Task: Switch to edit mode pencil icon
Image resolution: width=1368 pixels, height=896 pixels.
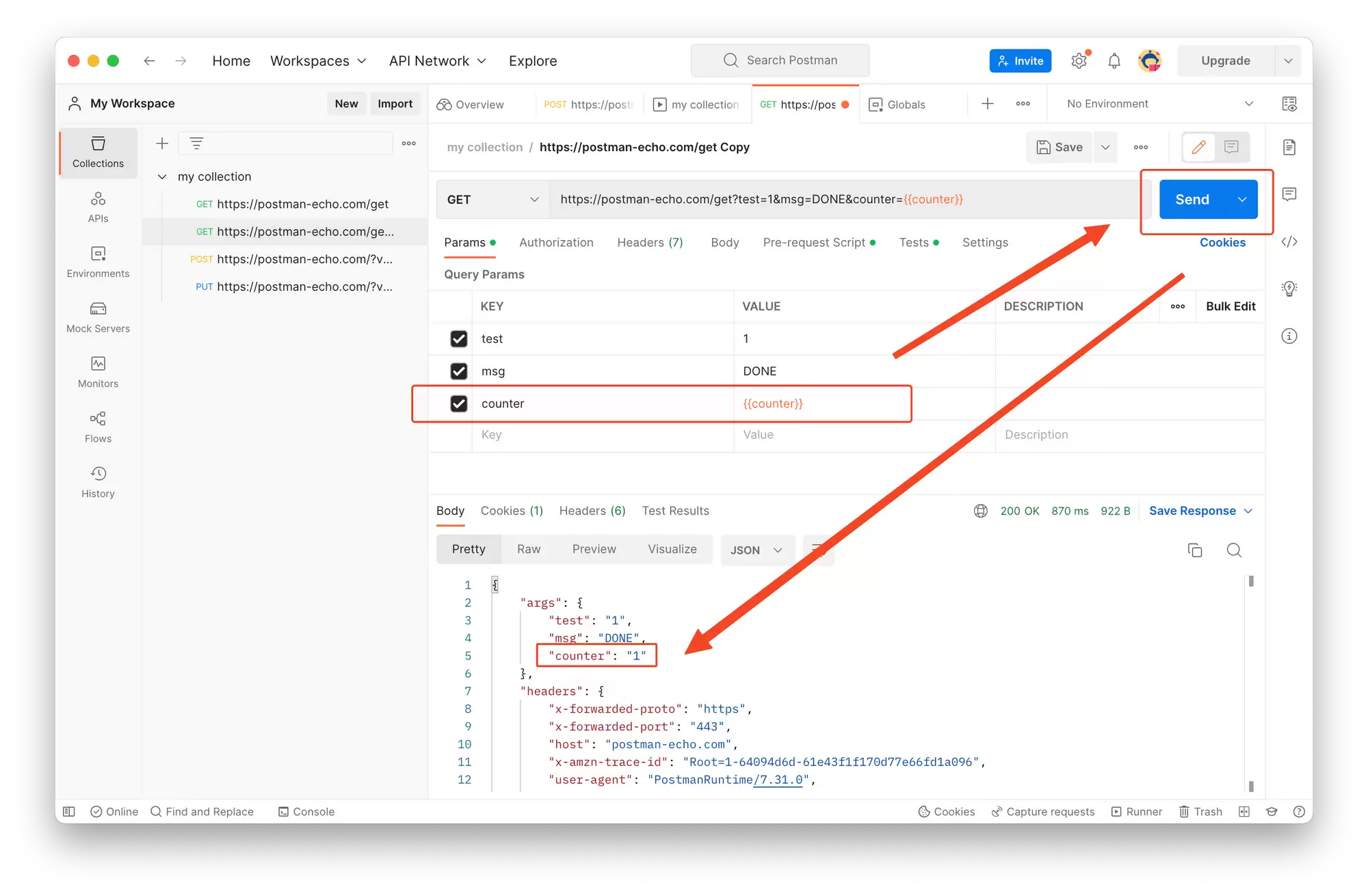Action: pyautogui.click(x=1199, y=147)
